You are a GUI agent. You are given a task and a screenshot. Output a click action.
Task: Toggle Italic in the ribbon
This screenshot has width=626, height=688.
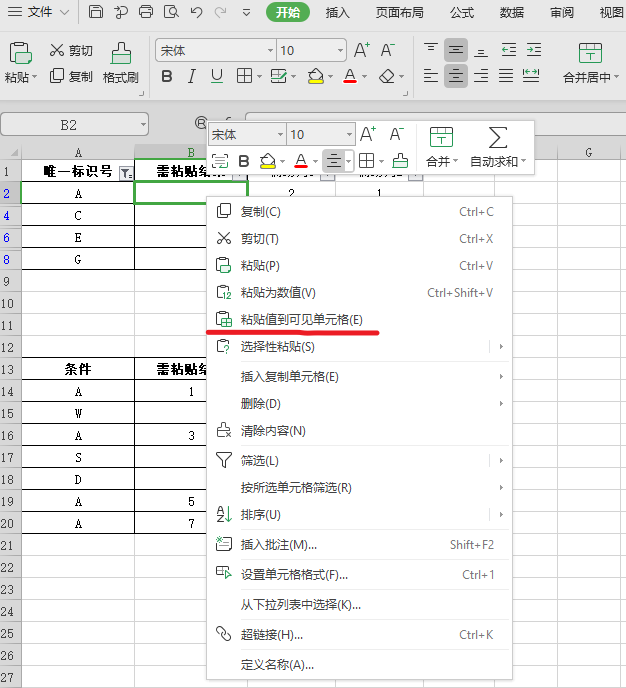click(x=192, y=76)
